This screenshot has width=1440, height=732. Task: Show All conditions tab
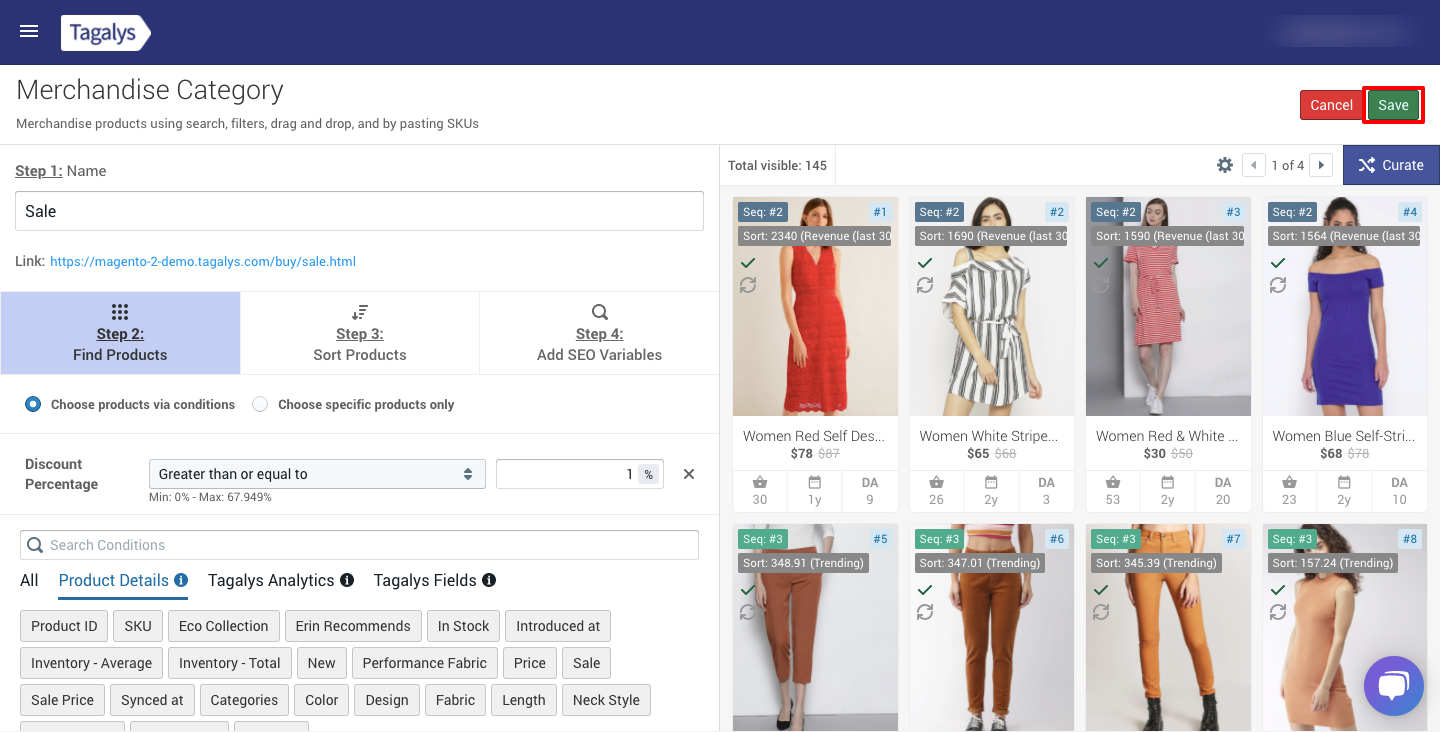click(29, 580)
